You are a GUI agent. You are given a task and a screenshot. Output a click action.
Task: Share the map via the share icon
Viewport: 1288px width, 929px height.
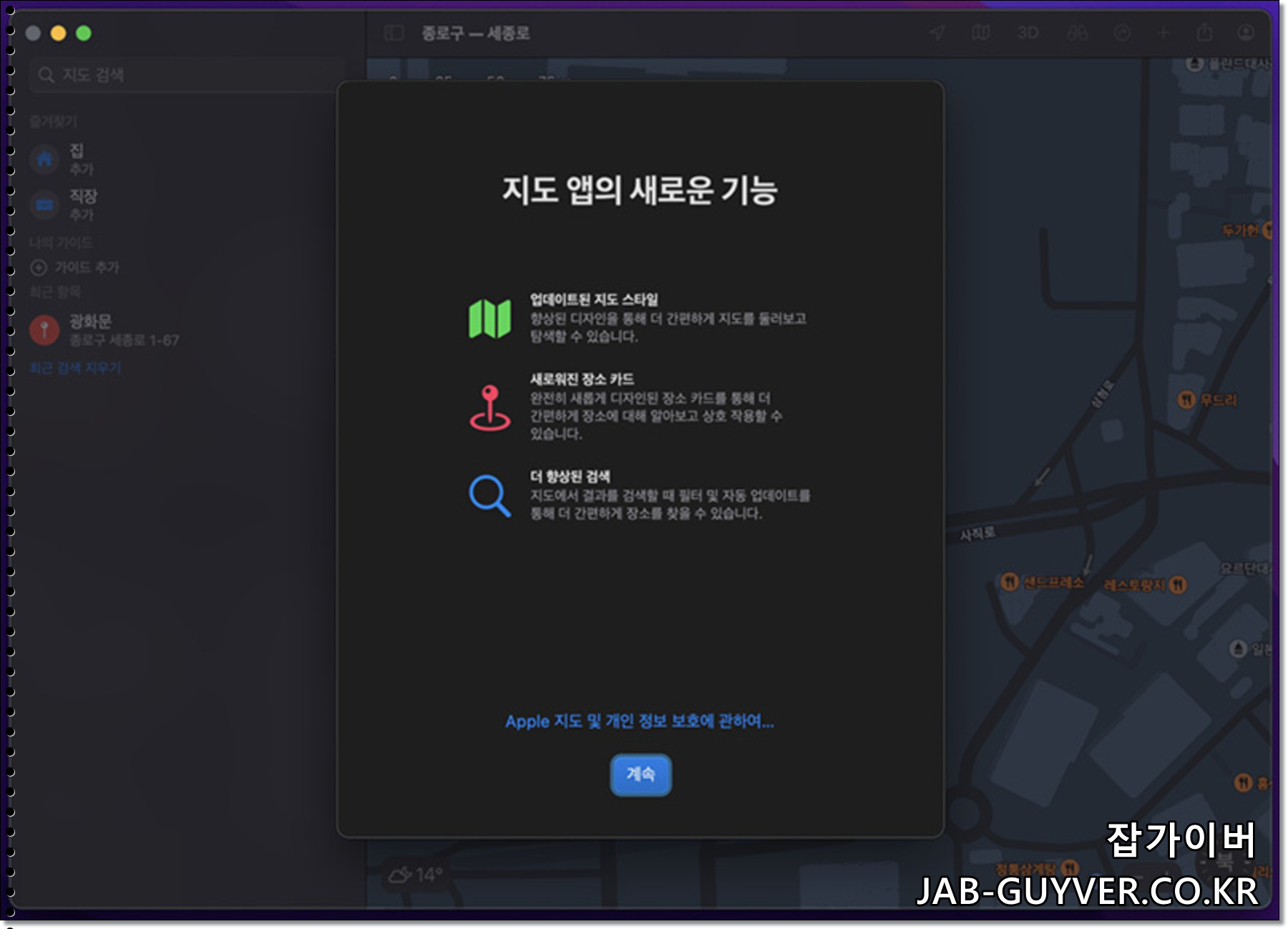click(1206, 34)
